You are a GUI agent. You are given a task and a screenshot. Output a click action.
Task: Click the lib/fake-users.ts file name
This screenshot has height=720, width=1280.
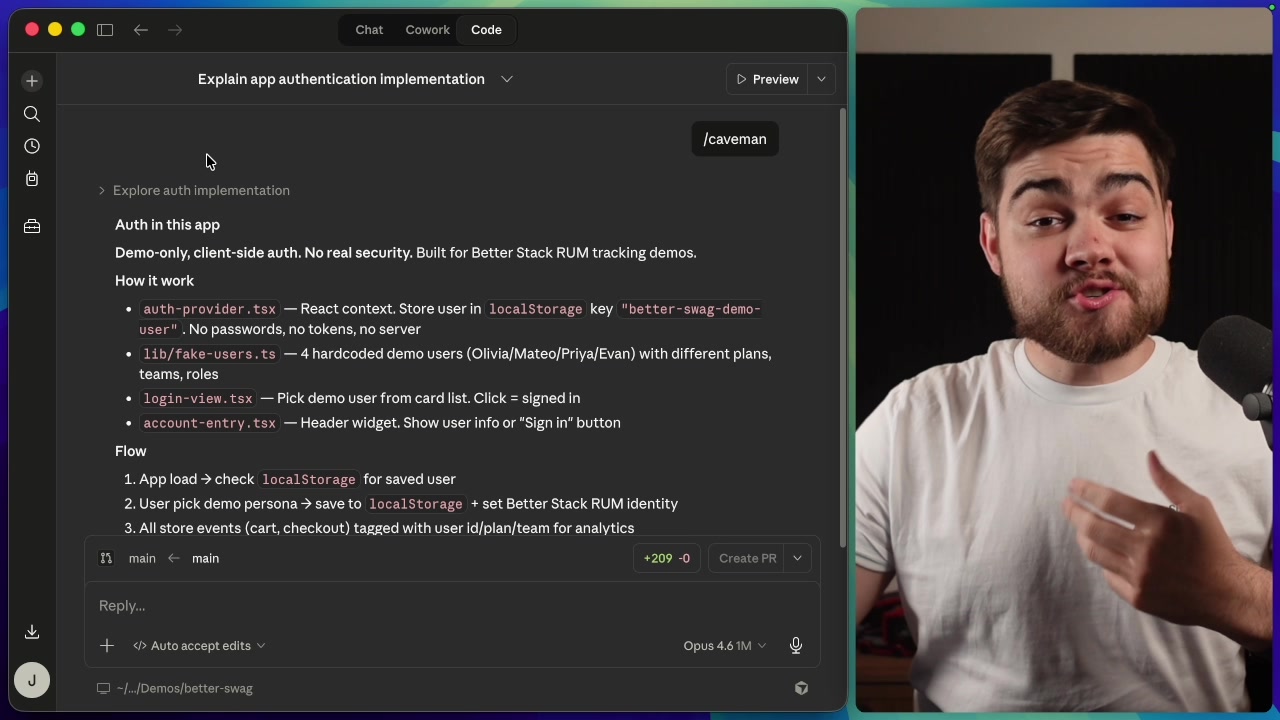(x=209, y=354)
